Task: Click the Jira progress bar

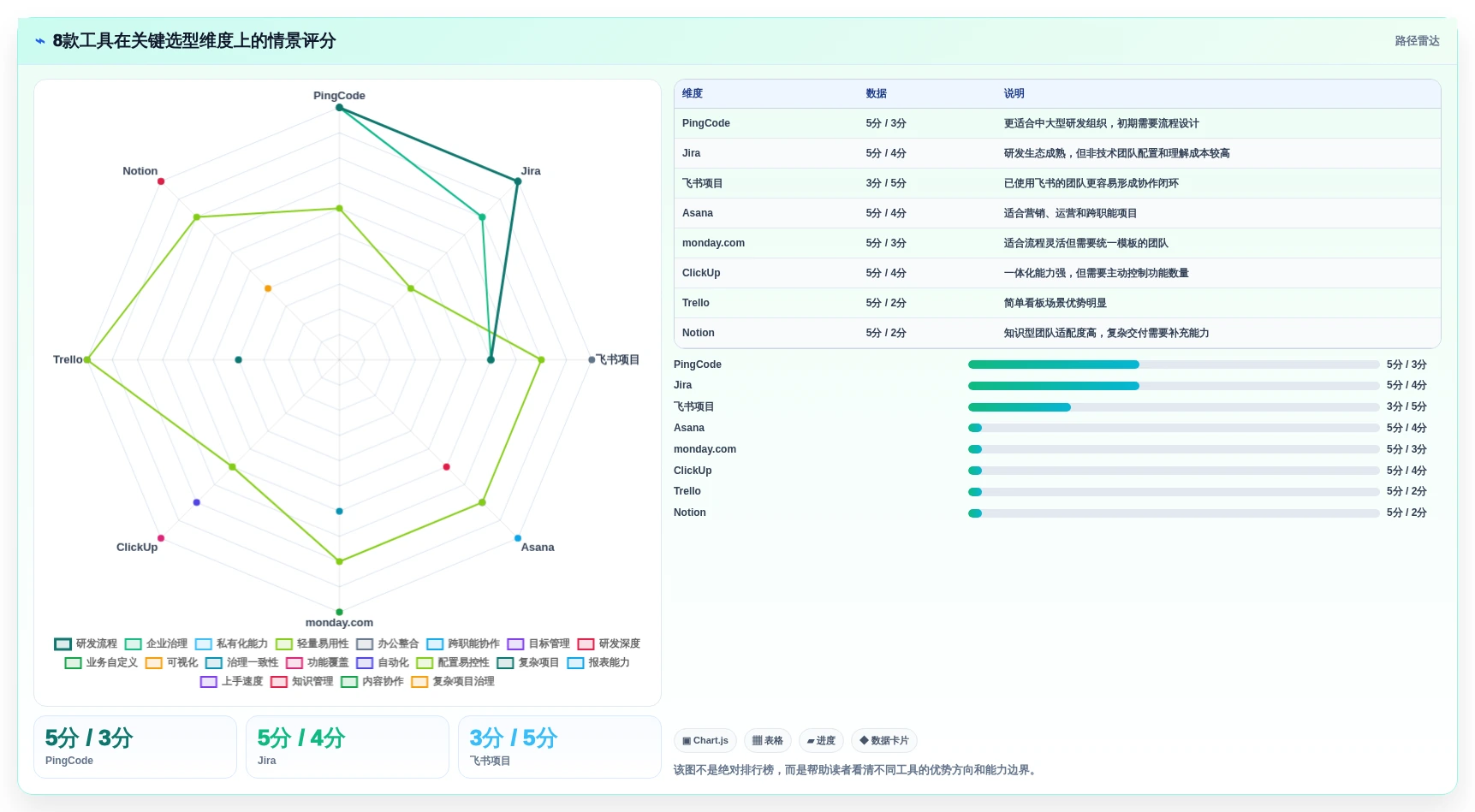Action: [x=1174, y=386]
